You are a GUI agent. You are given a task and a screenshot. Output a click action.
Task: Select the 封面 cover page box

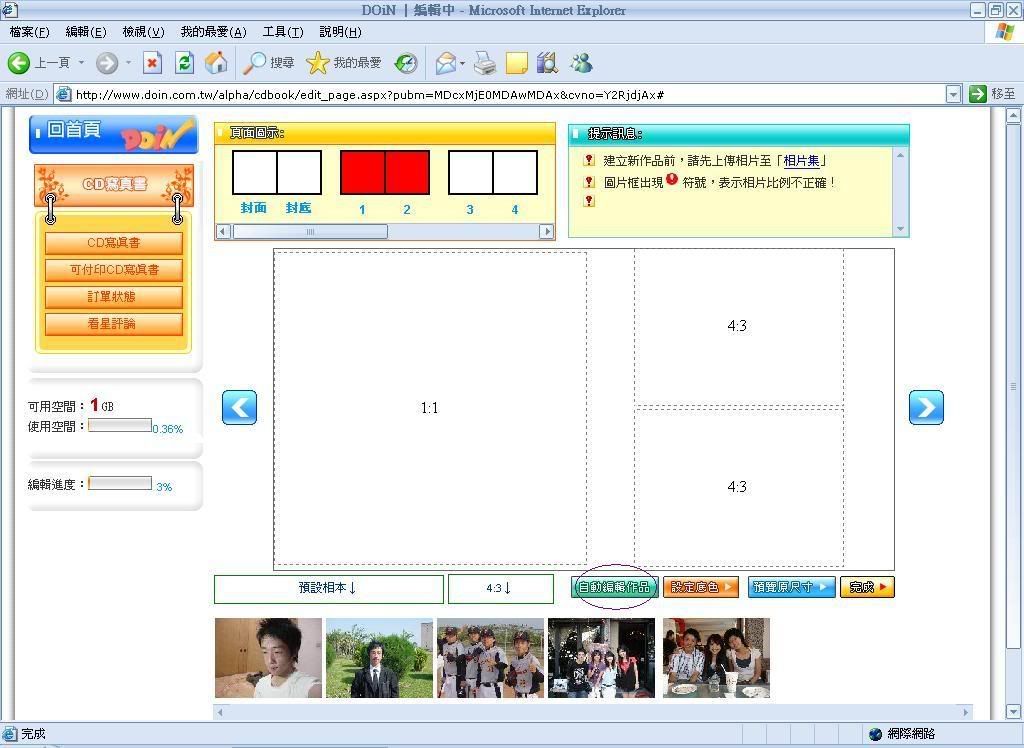coord(254,173)
